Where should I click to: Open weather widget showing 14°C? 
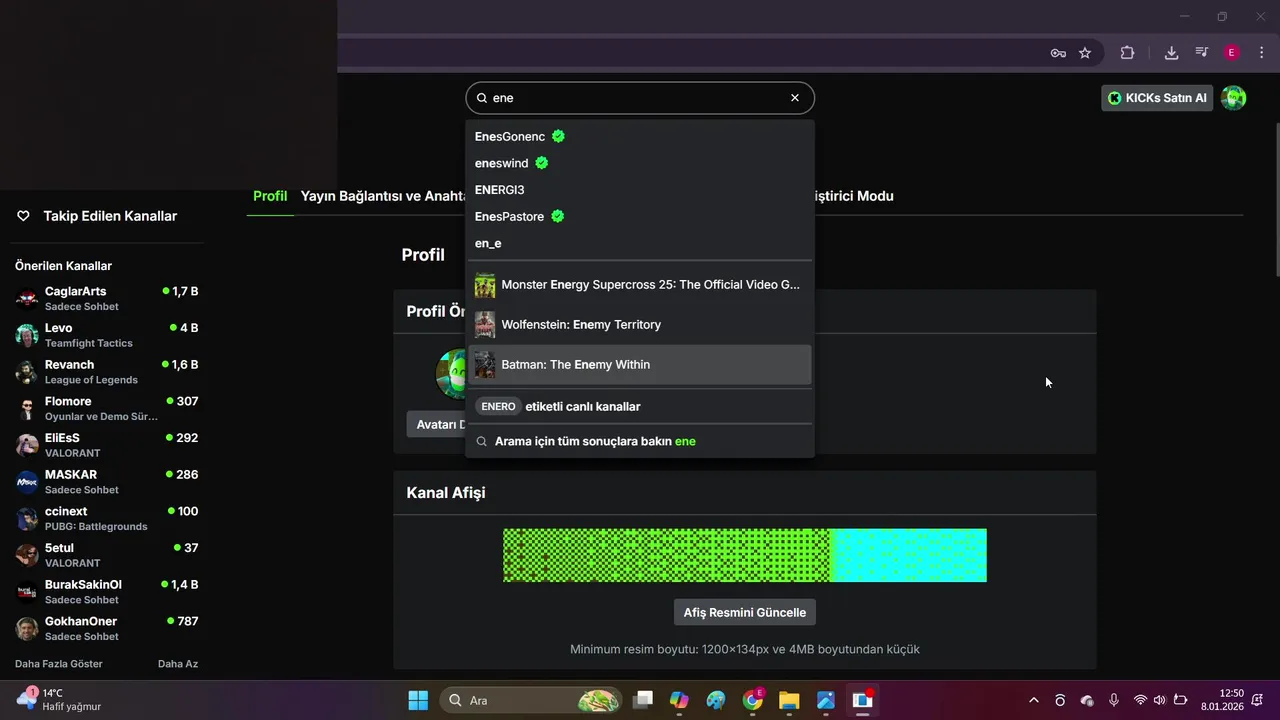pos(60,699)
